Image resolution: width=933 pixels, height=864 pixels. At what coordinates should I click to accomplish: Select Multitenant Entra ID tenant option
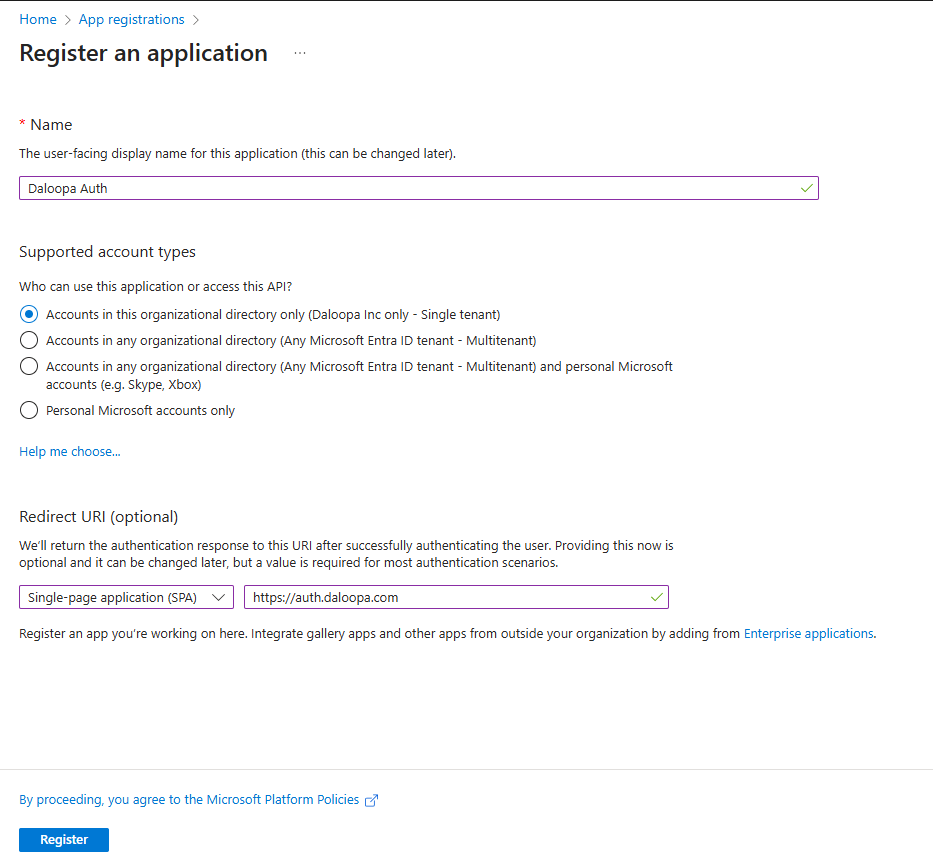pos(29,340)
